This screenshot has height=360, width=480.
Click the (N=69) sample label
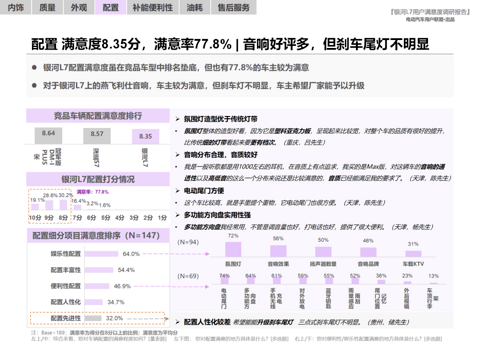tap(188, 276)
